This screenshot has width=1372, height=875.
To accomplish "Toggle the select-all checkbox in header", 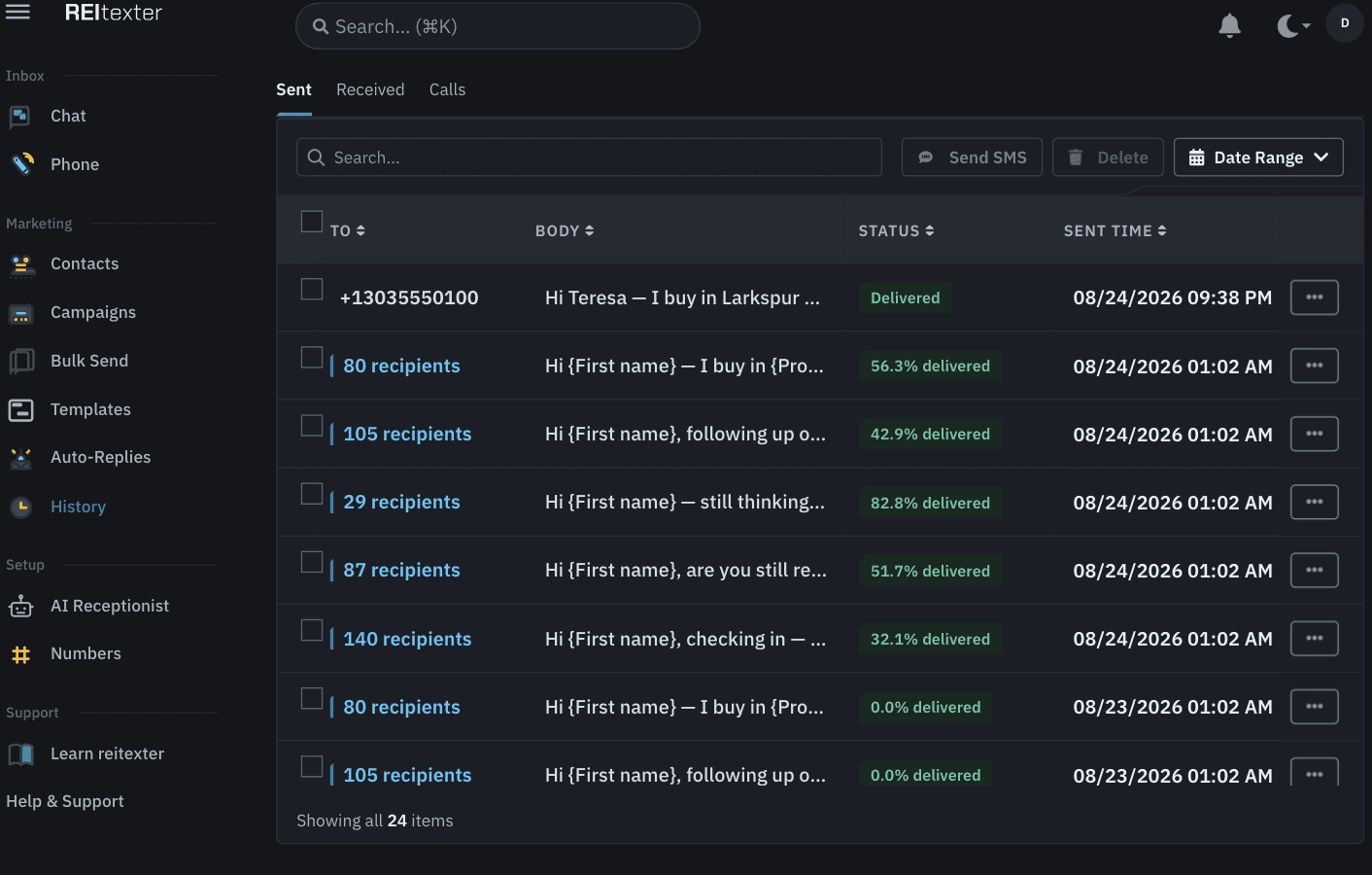I will coord(312,222).
